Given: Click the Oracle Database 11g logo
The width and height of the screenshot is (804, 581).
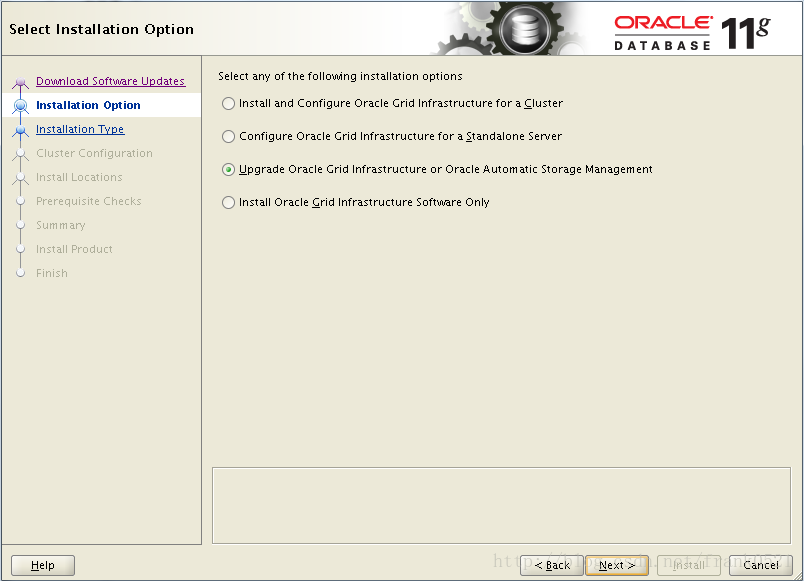Looking at the screenshot, I should coord(692,33).
